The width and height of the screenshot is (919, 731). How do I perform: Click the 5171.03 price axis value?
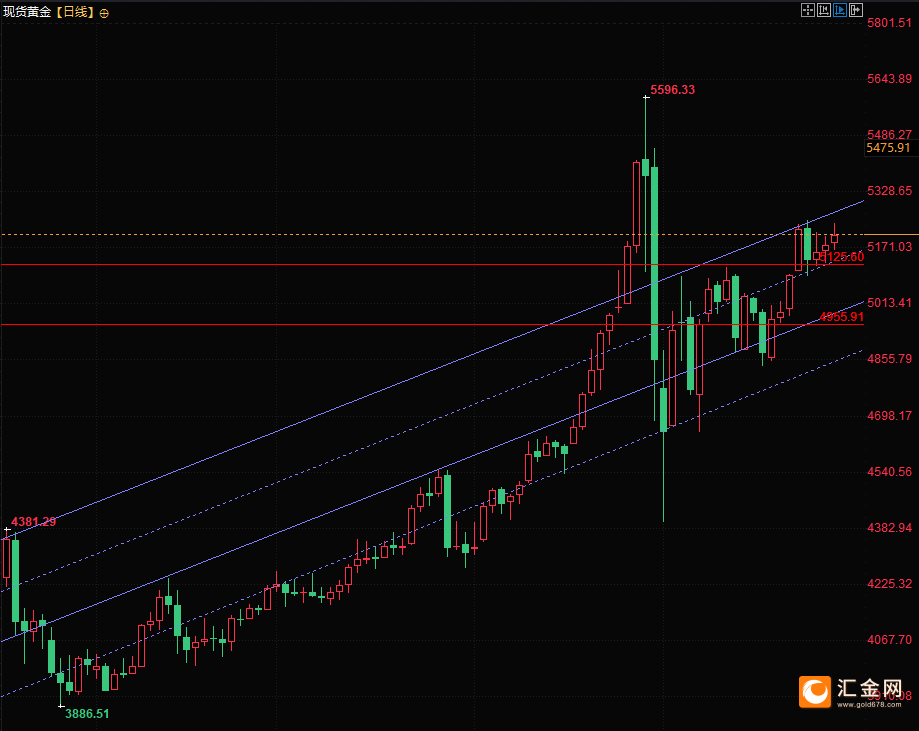pos(890,247)
